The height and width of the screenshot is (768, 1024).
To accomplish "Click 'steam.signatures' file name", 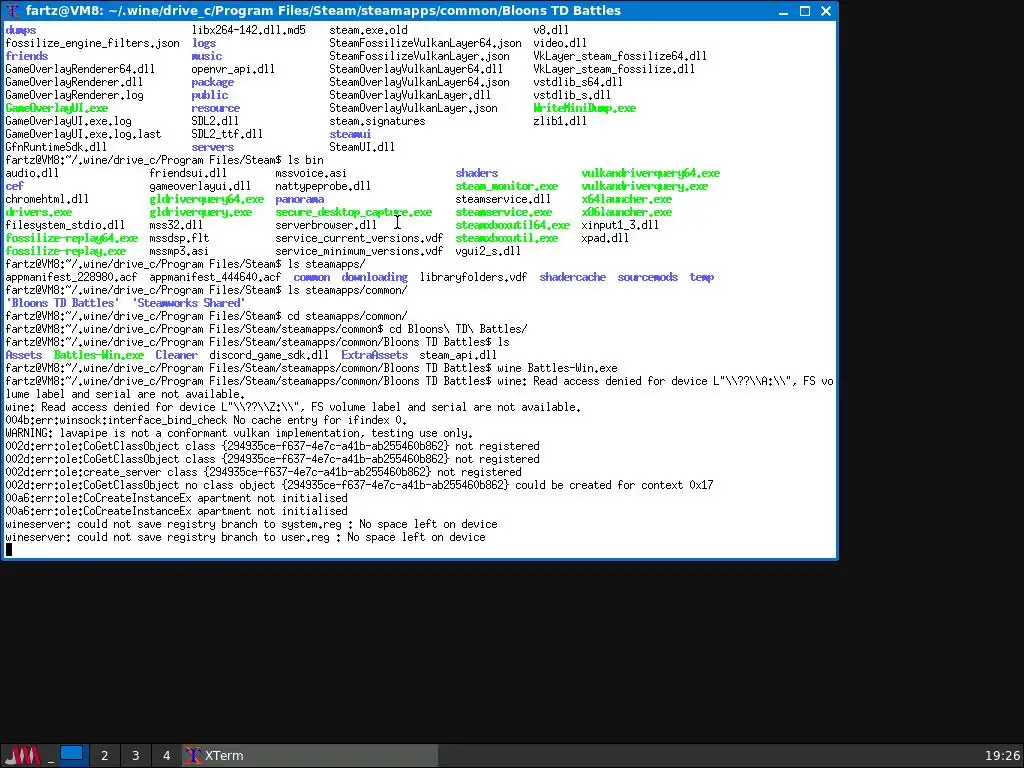I will [377, 121].
